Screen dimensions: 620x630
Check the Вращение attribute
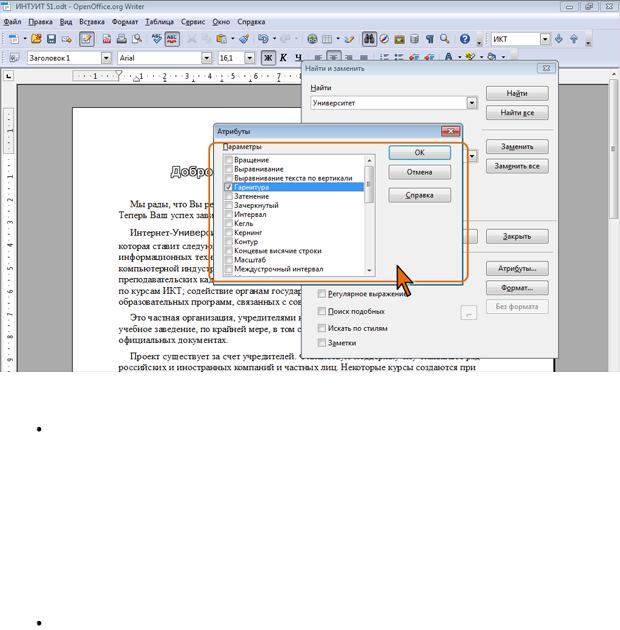tap(229, 160)
